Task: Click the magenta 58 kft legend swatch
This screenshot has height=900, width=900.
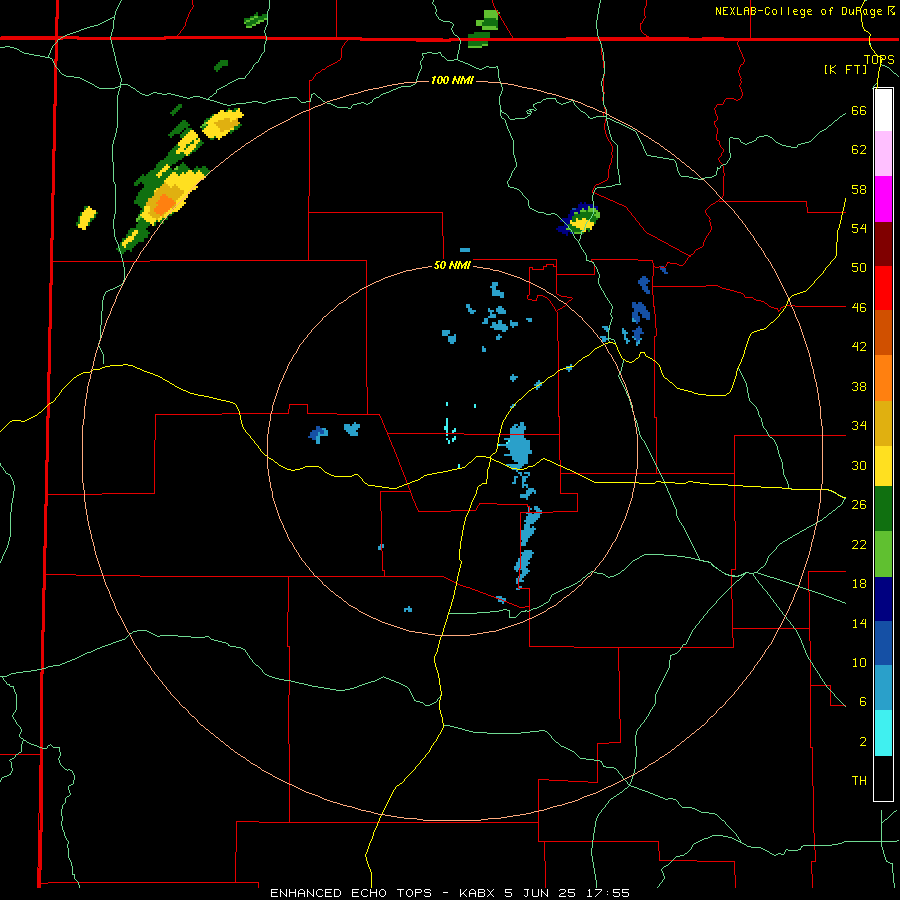Action: pos(883,199)
